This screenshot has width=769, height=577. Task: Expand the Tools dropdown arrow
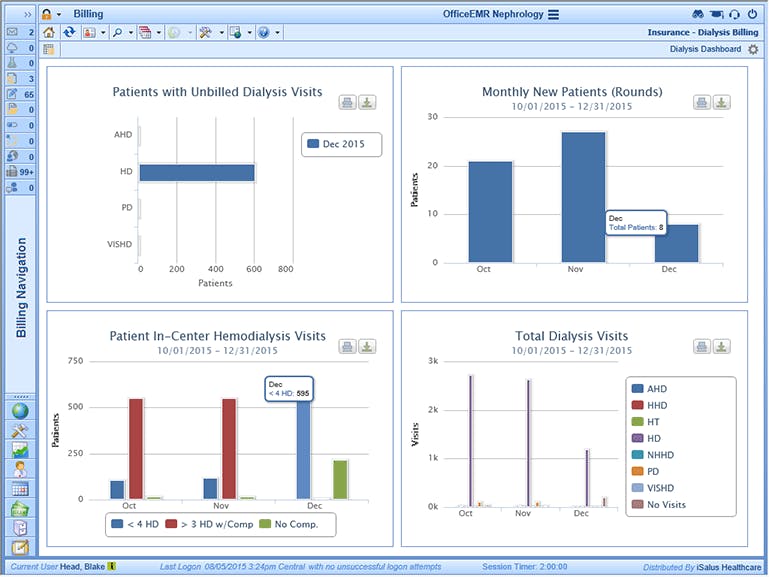221,33
